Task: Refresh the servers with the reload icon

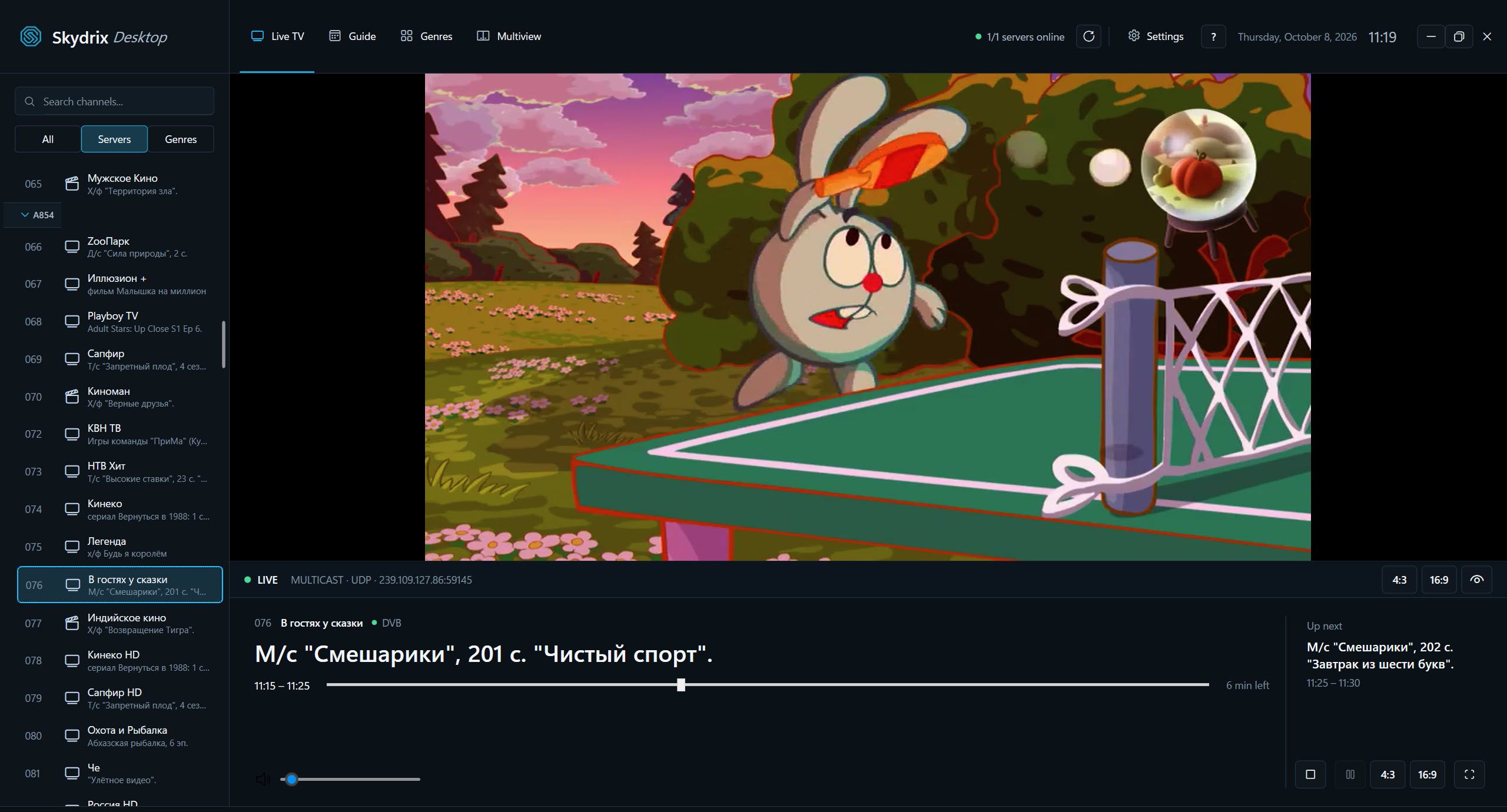Action: 1088,36
